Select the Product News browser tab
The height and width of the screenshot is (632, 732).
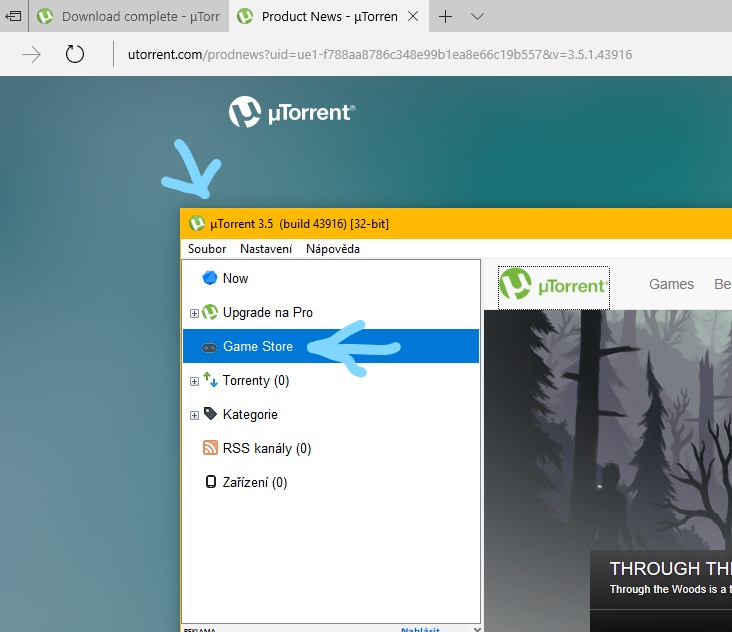pyautogui.click(x=329, y=16)
